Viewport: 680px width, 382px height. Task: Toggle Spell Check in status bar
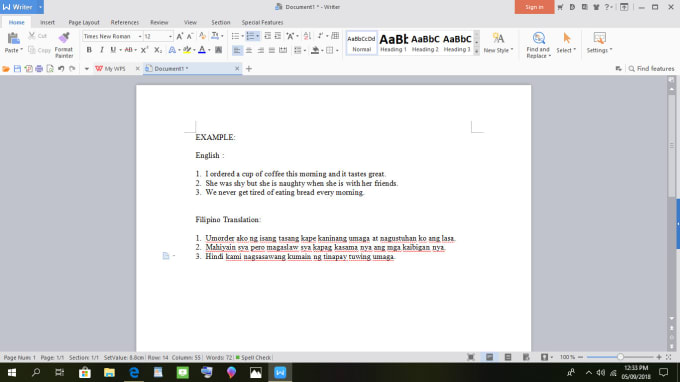tap(253, 357)
